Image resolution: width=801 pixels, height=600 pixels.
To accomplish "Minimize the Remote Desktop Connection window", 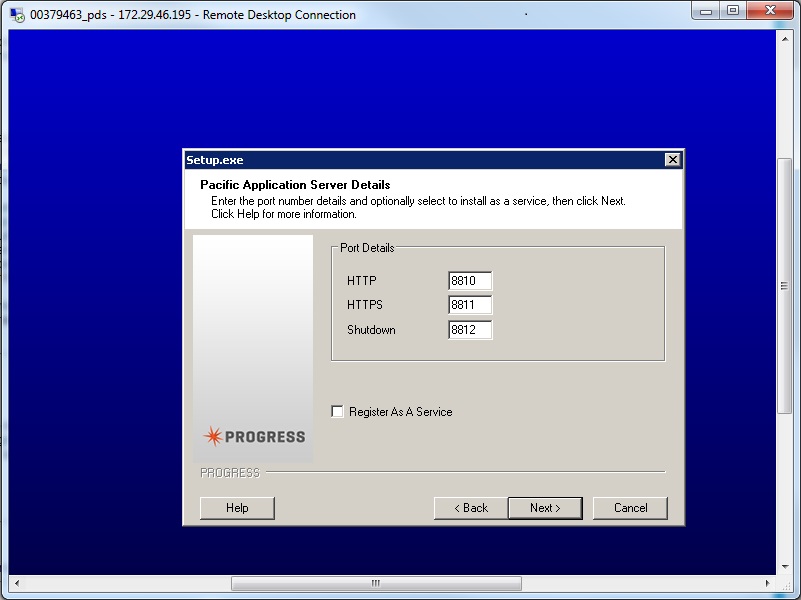I will (x=706, y=11).
